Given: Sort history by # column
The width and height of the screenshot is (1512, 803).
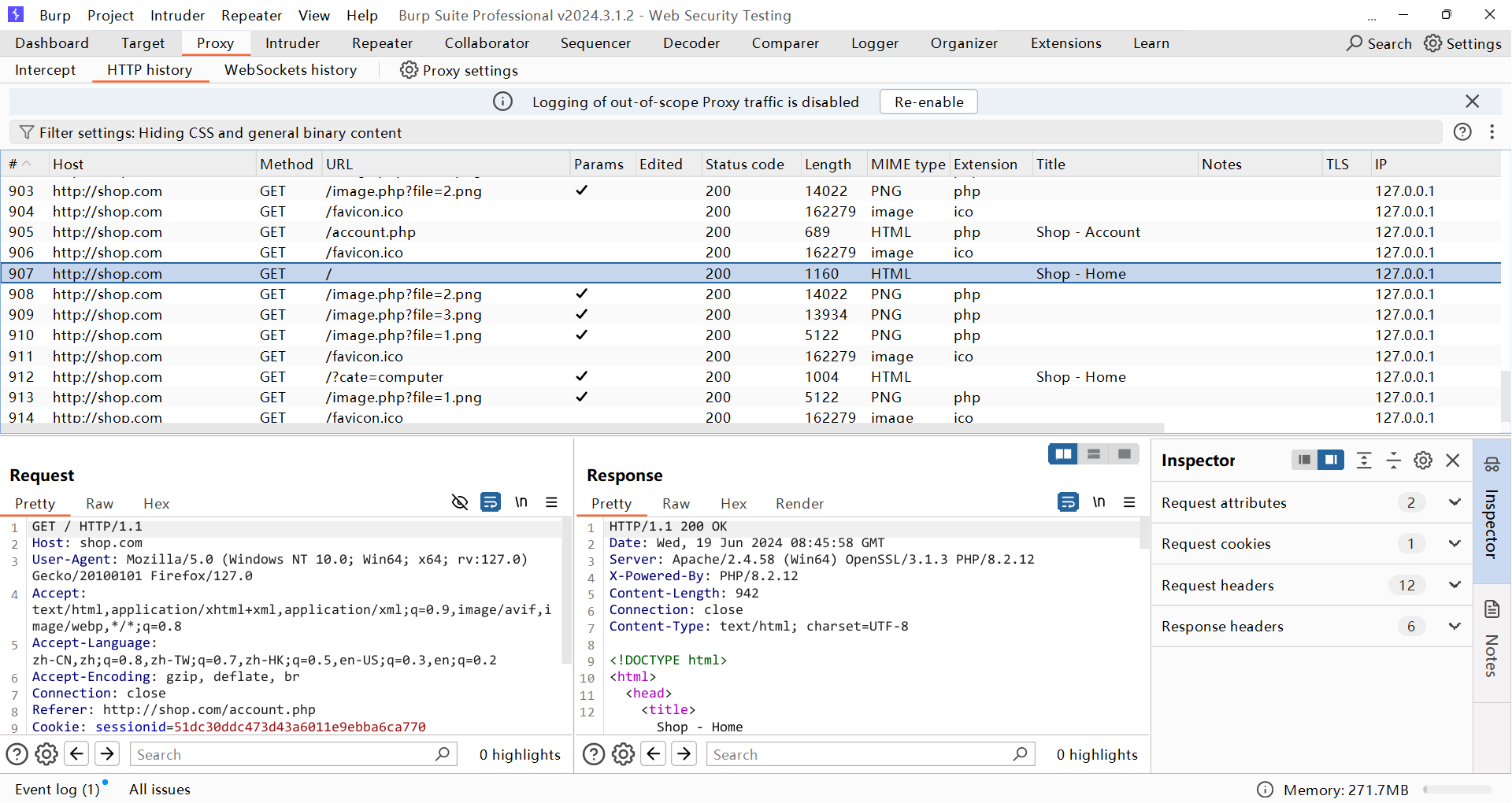Looking at the screenshot, I should 24,164.
